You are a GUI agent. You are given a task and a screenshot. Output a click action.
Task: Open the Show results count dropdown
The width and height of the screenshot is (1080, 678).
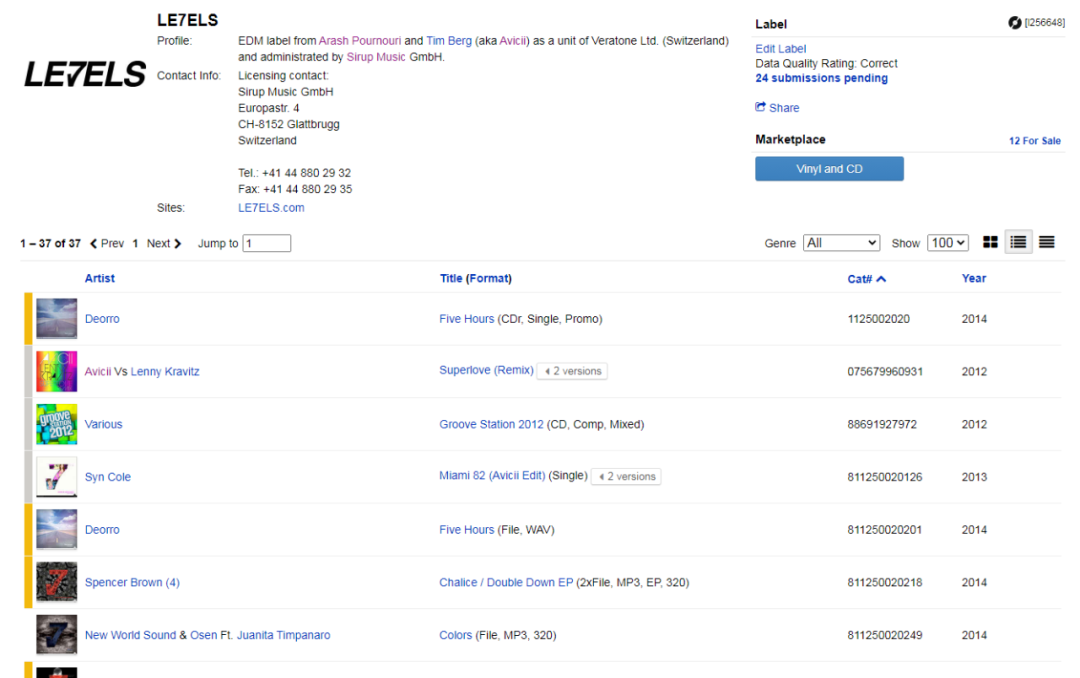click(x=948, y=243)
